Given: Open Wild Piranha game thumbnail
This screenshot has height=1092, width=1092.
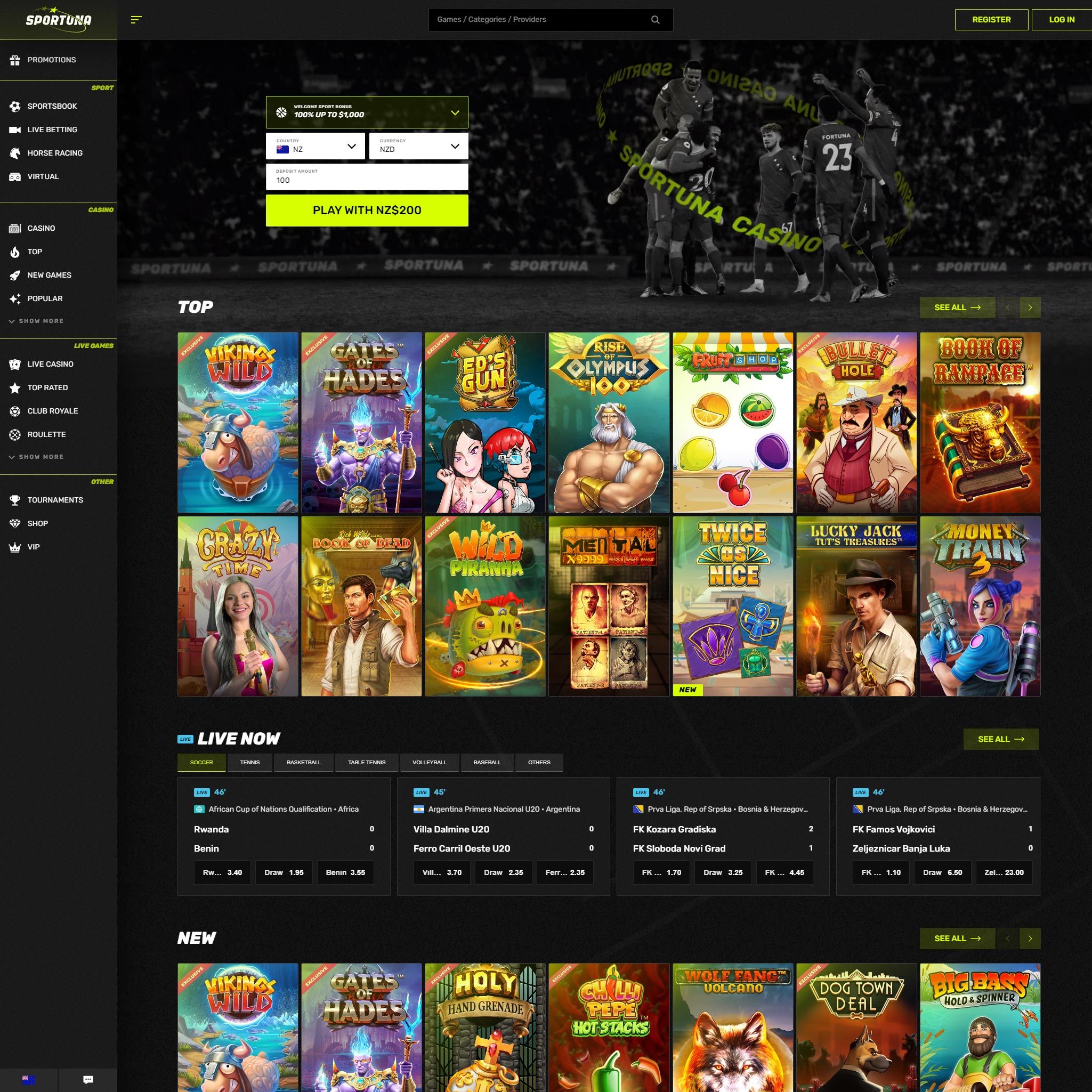Looking at the screenshot, I should (x=485, y=606).
